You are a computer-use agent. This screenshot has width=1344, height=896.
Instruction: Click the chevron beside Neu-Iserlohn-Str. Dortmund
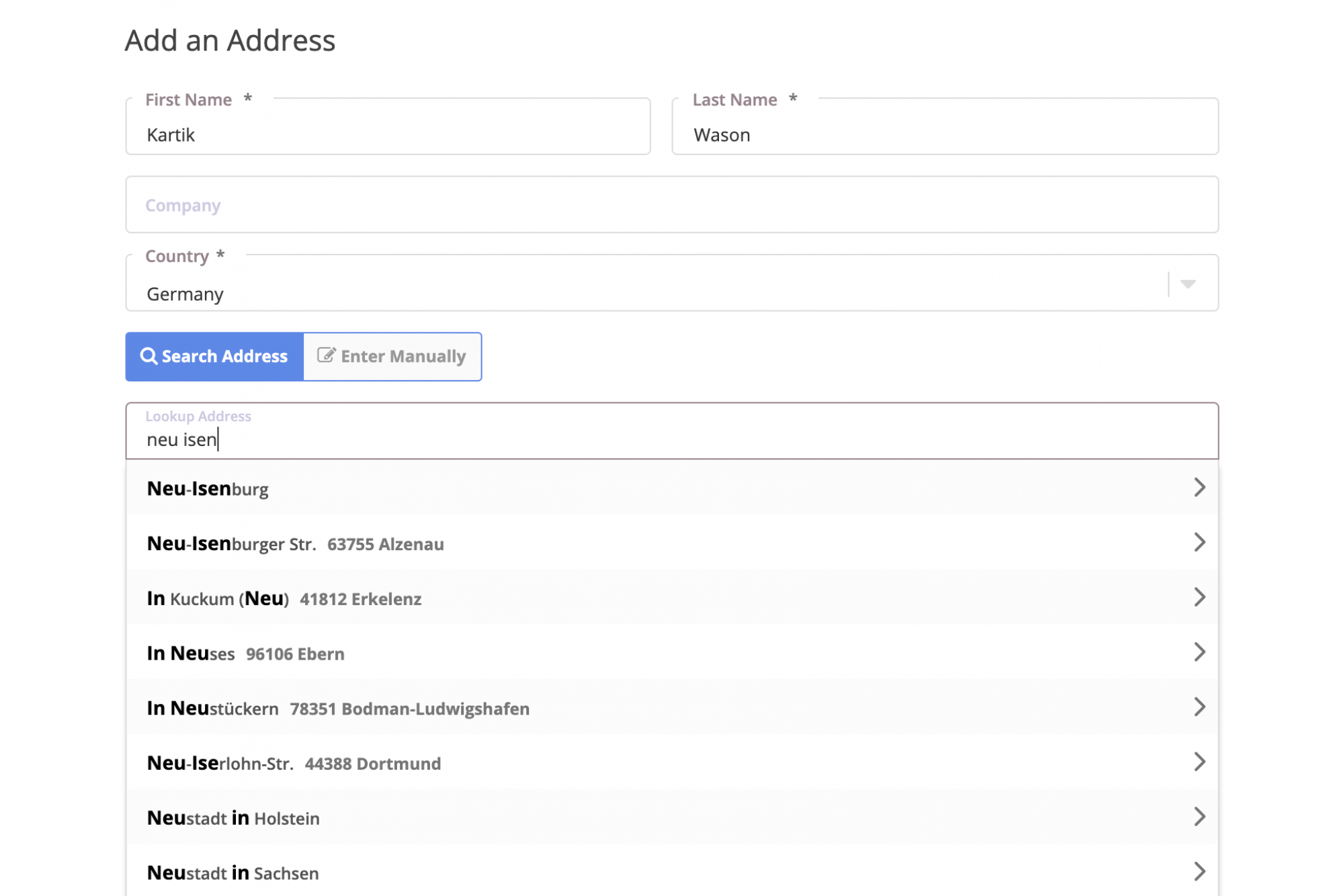pyautogui.click(x=1200, y=762)
